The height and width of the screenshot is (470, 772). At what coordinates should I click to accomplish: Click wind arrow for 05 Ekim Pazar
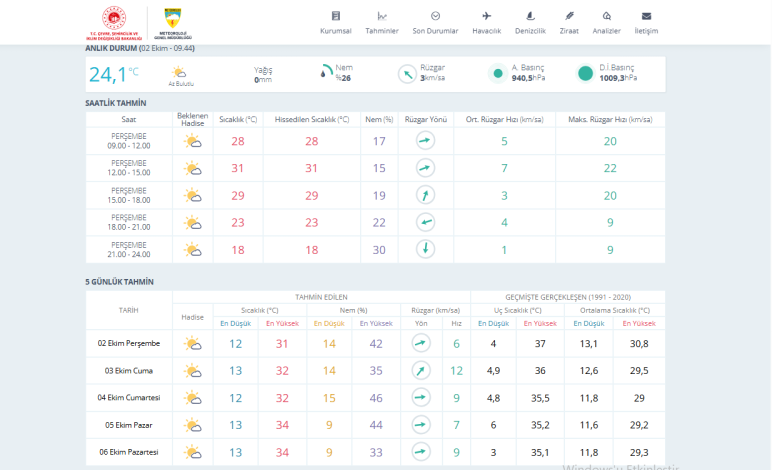[421, 425]
